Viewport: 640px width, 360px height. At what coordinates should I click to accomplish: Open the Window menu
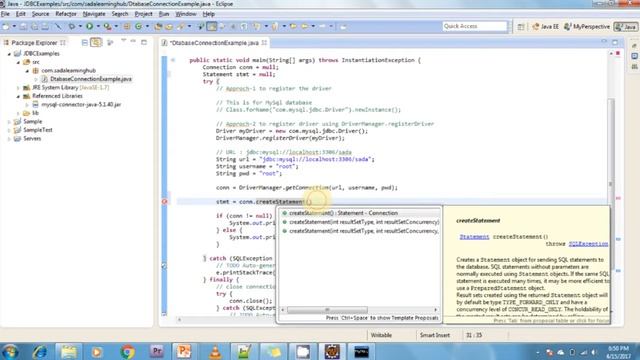click(x=186, y=14)
